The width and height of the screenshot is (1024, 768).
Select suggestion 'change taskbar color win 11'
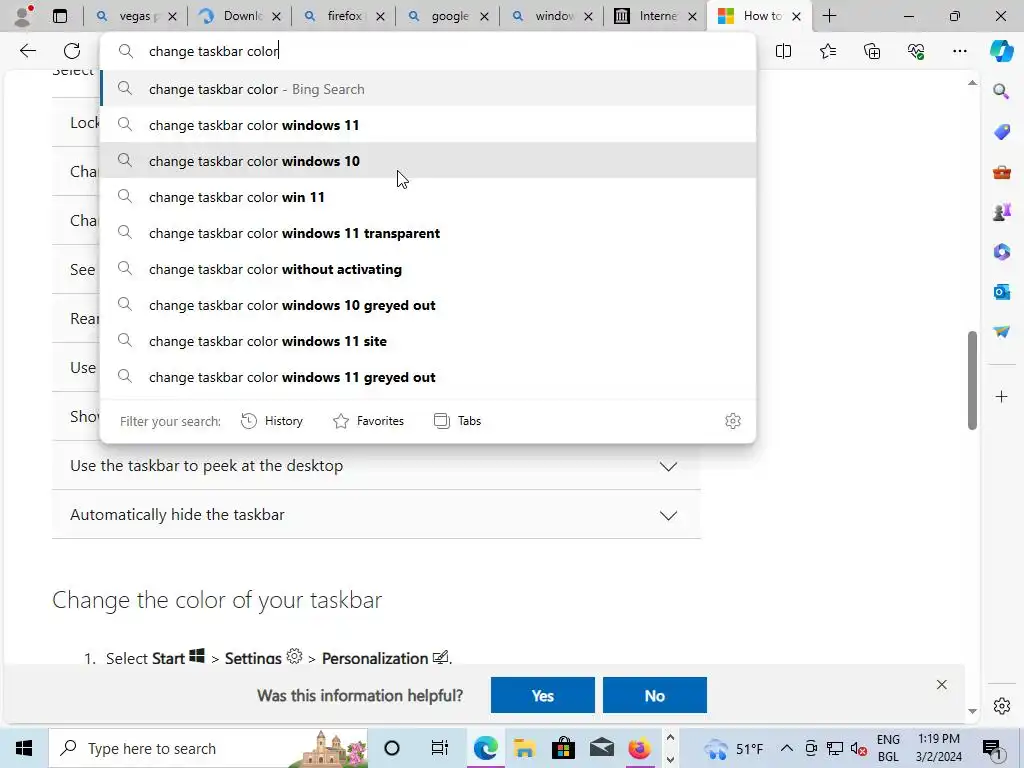428,197
